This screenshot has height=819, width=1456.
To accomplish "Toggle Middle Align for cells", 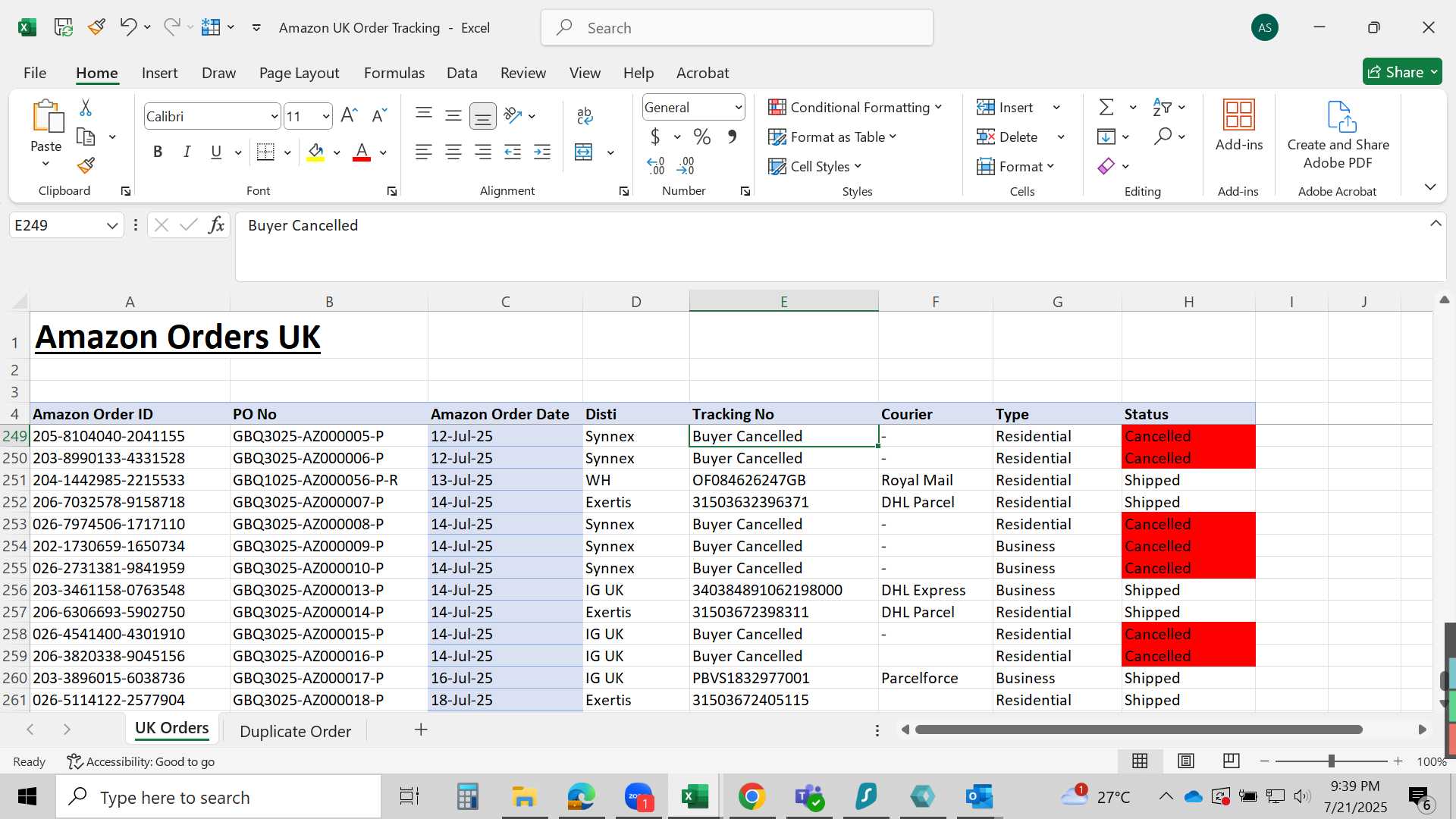I will tap(453, 115).
